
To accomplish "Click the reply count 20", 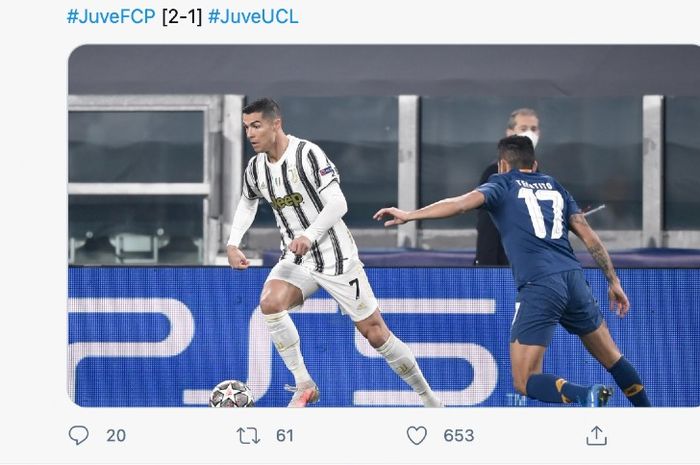I will (116, 436).
